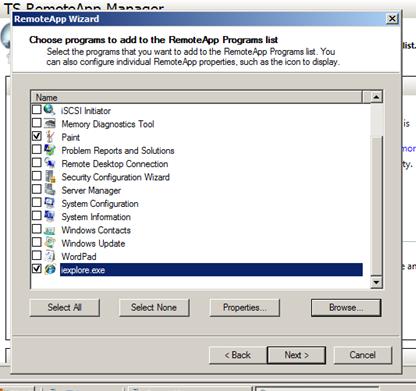Click the Security Configuration Wizard icon
This screenshot has width=416, height=391.
pos(50,176)
